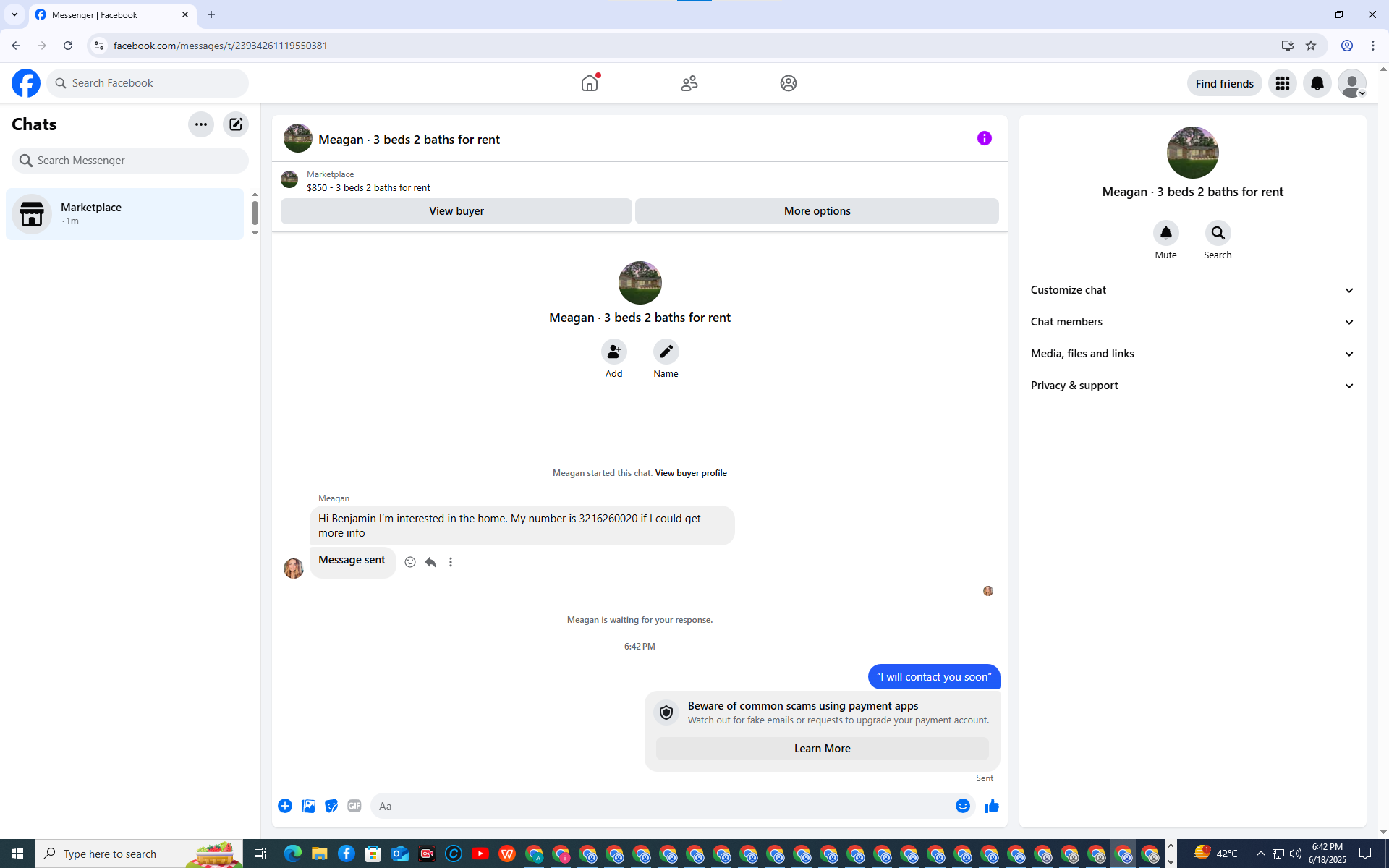1389x868 pixels.
Task: Open the listing thumbnail in side panel
Action: coord(1193,153)
